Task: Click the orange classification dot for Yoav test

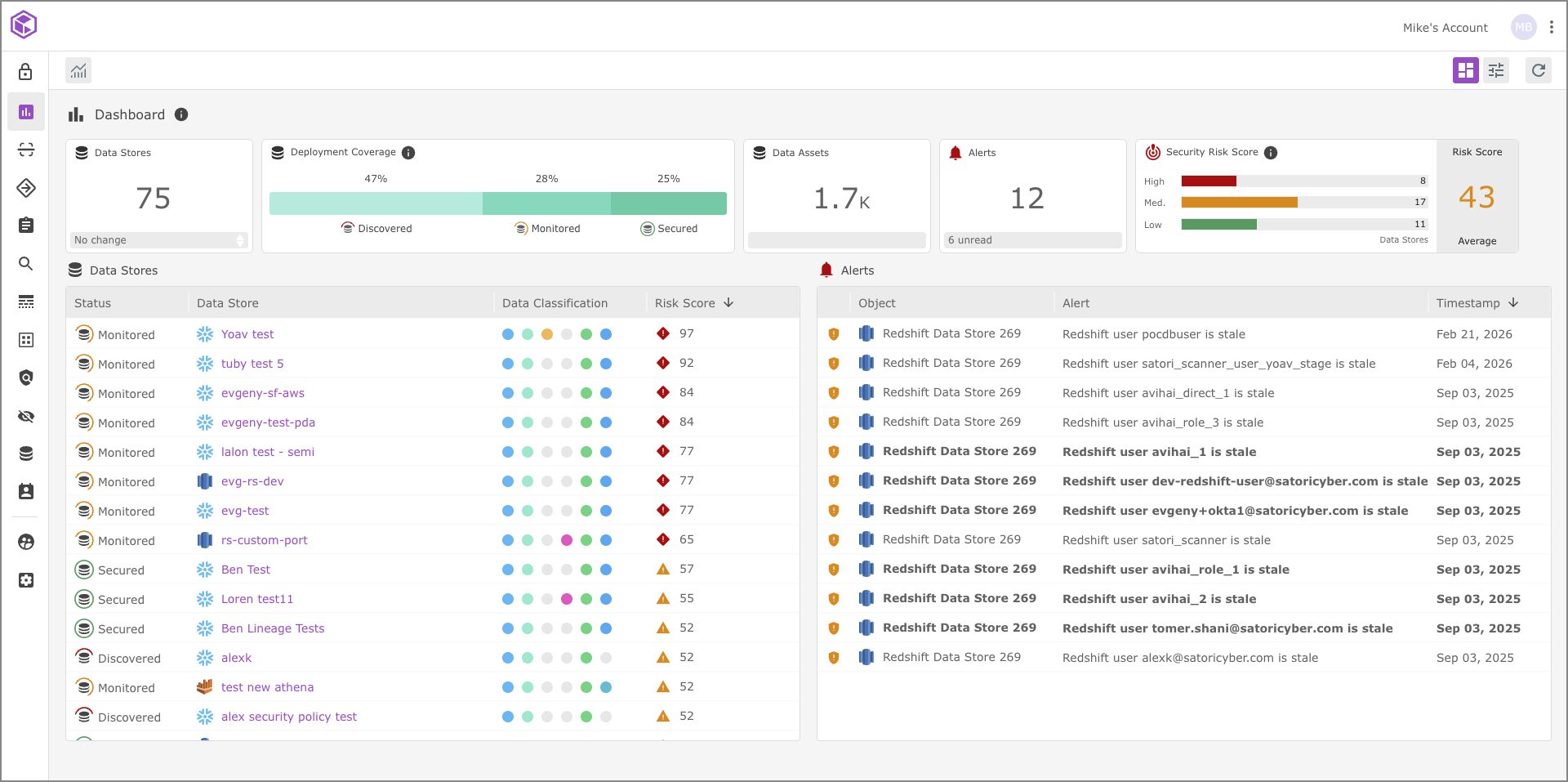Action: [x=547, y=334]
